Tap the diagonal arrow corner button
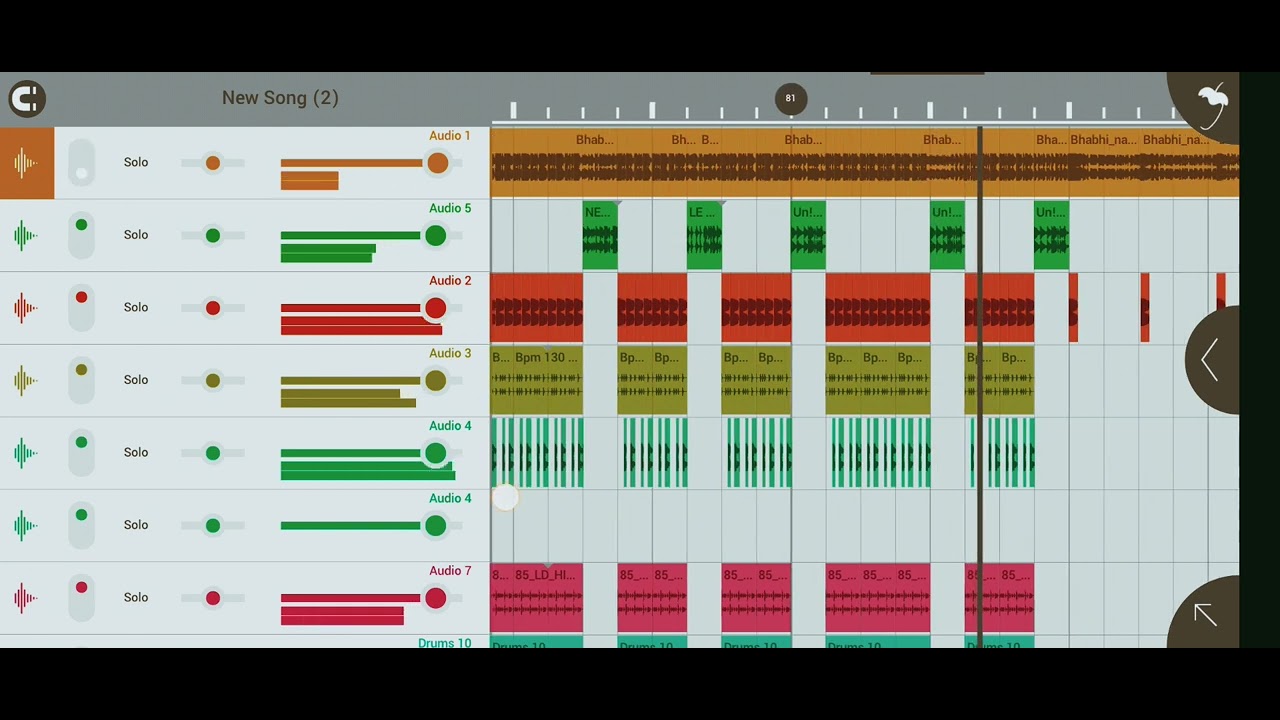 pyautogui.click(x=1205, y=614)
